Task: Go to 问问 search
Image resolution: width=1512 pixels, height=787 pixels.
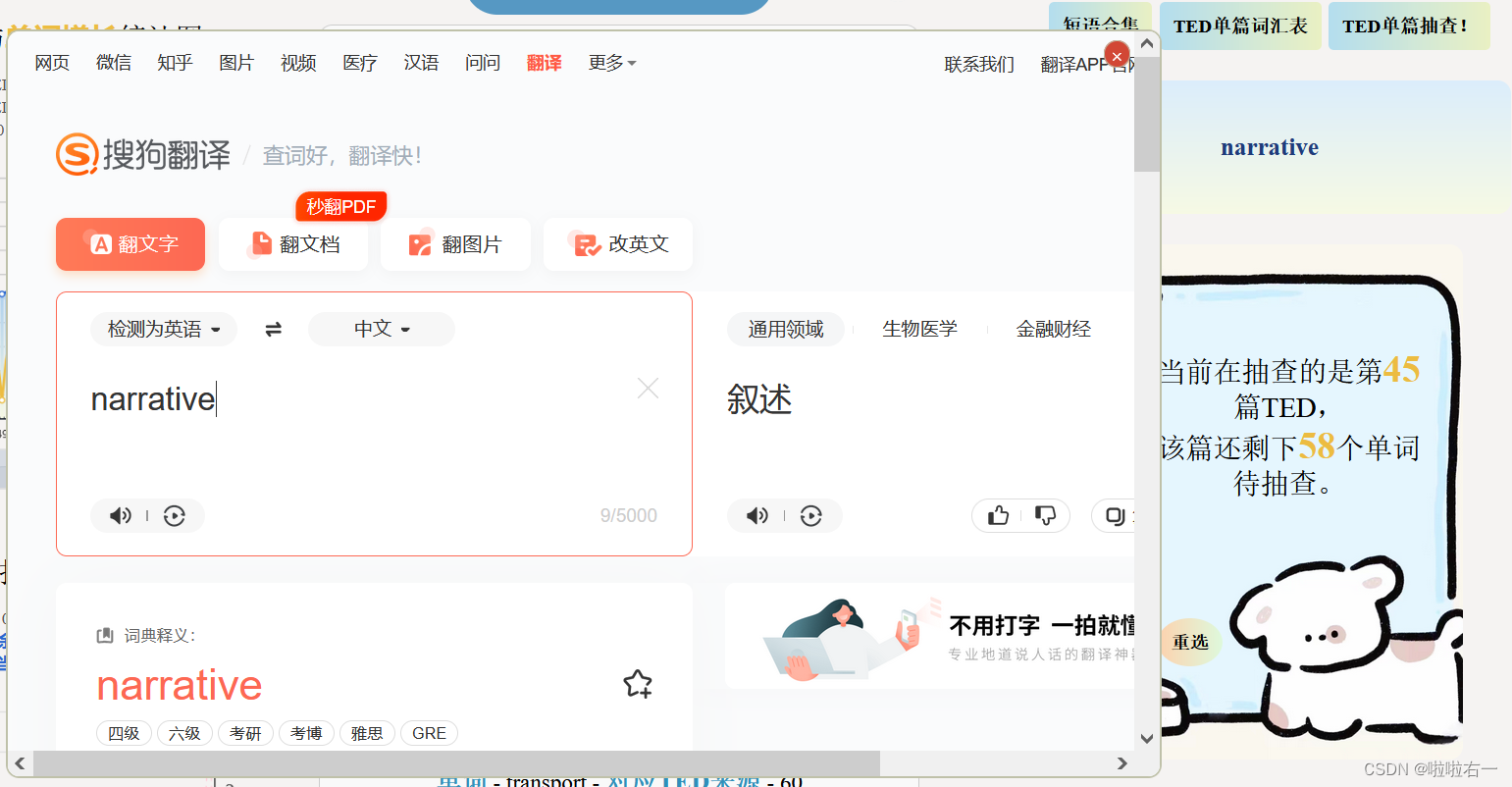Action: click(483, 63)
